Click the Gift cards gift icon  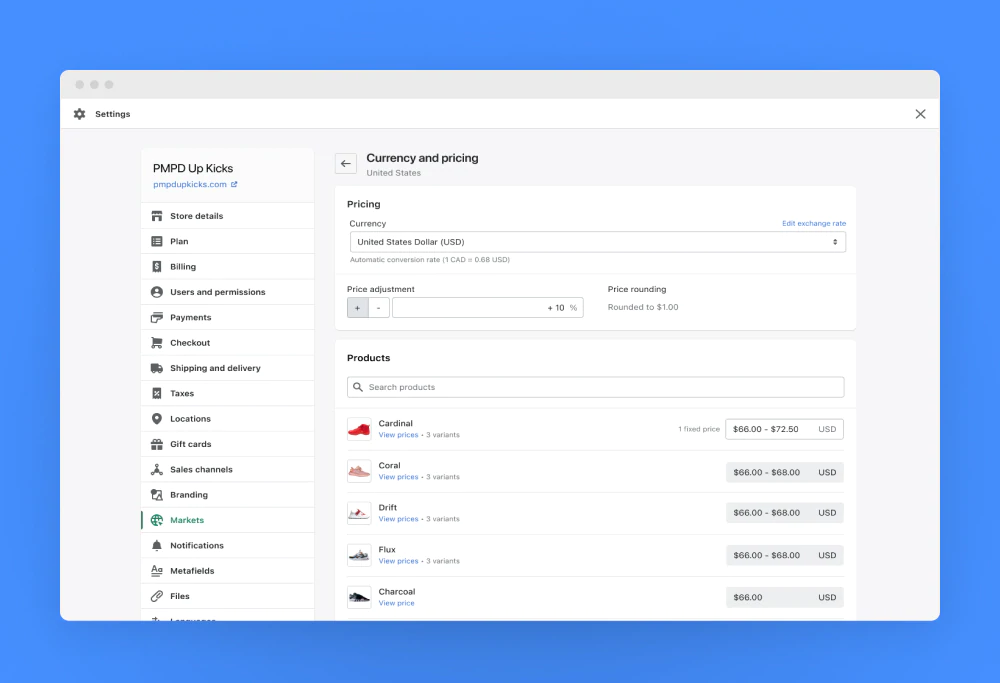click(157, 444)
